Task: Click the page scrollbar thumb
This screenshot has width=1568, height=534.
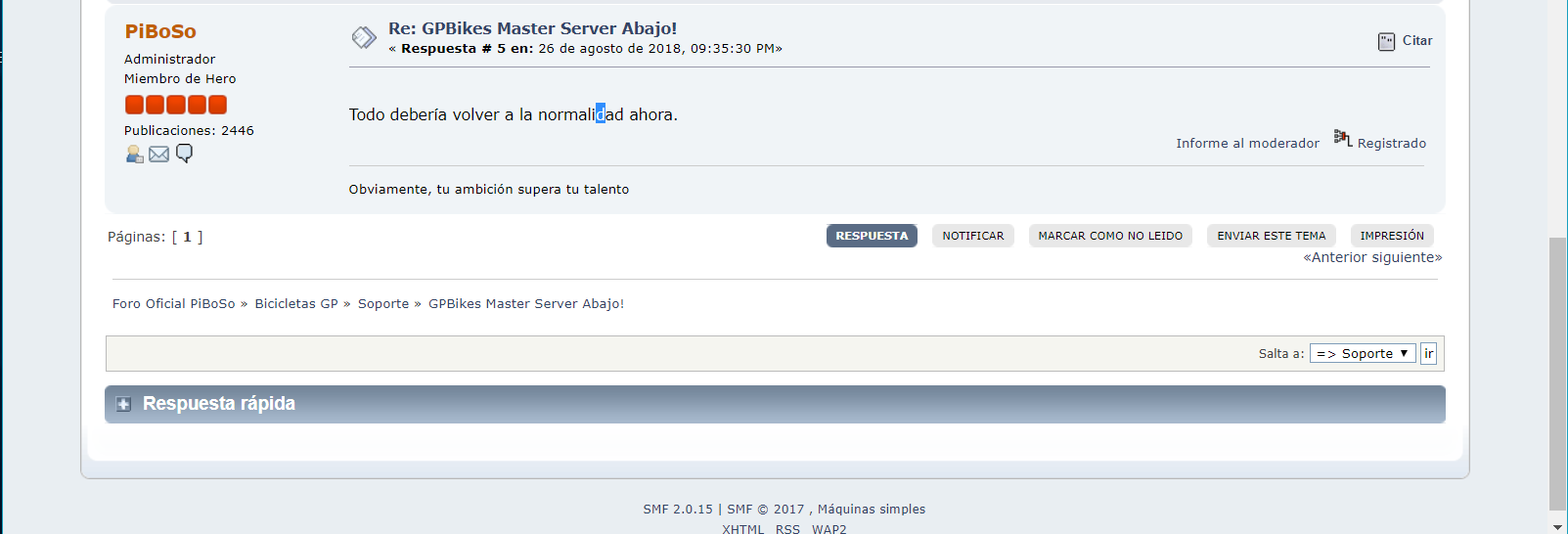Action: (1557, 373)
